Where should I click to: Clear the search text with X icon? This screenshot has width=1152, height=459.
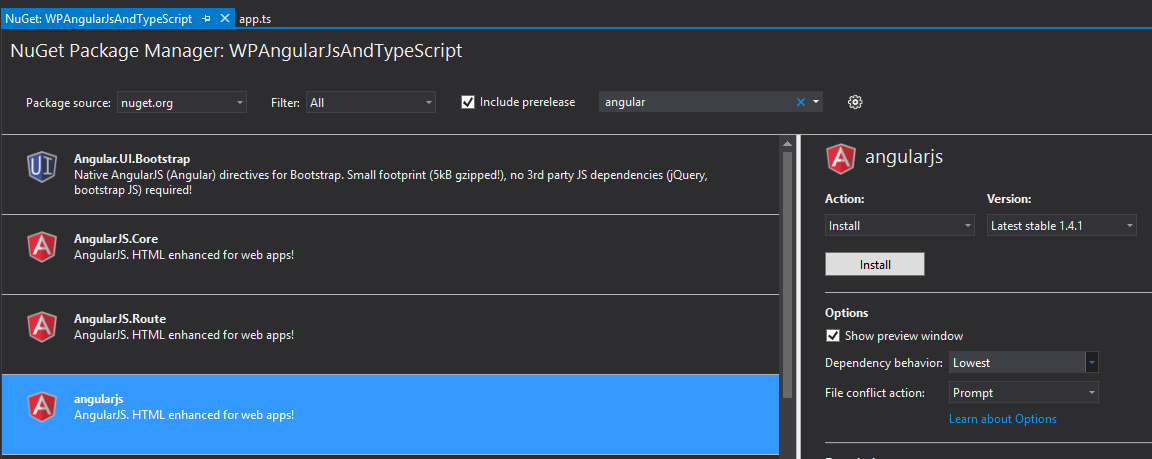[800, 102]
